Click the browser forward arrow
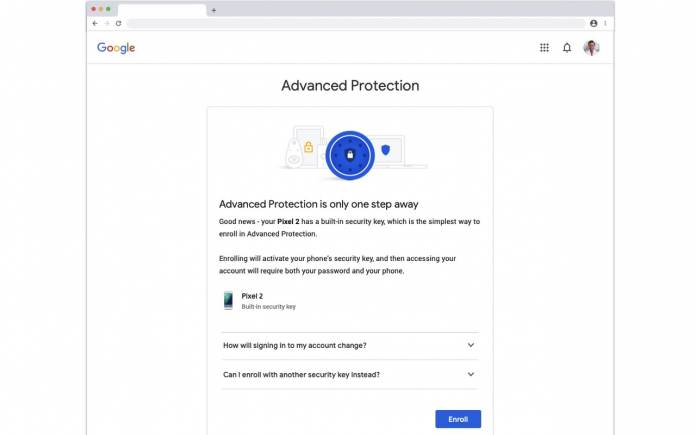 pyautogui.click(x=107, y=23)
